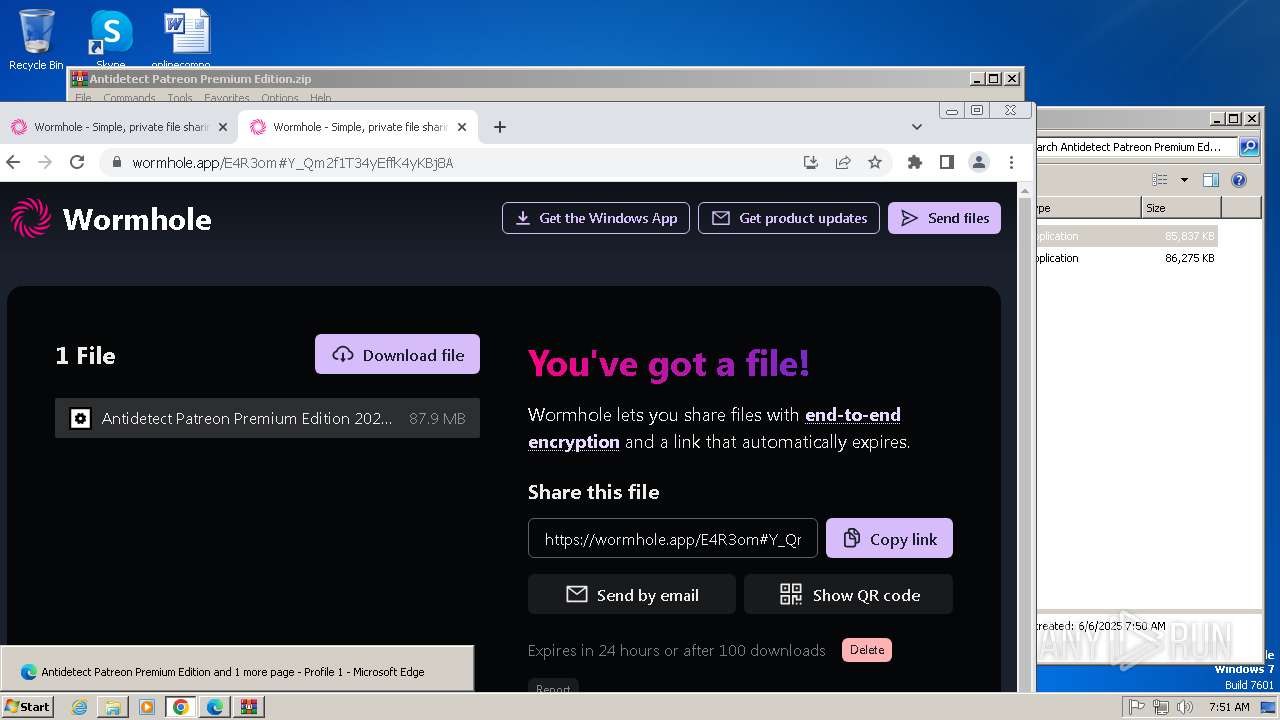
Task: Click the Send files button
Action: (944, 218)
